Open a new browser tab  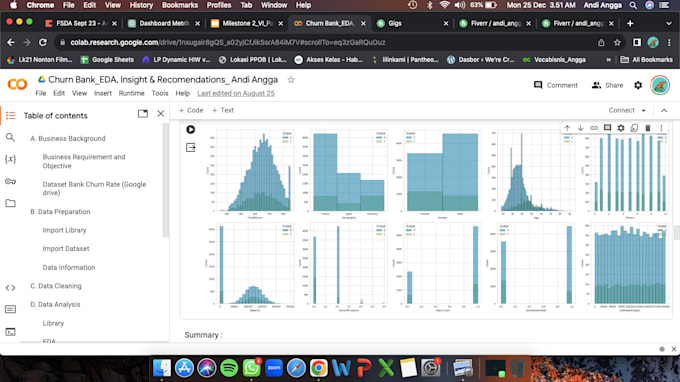click(x=630, y=23)
